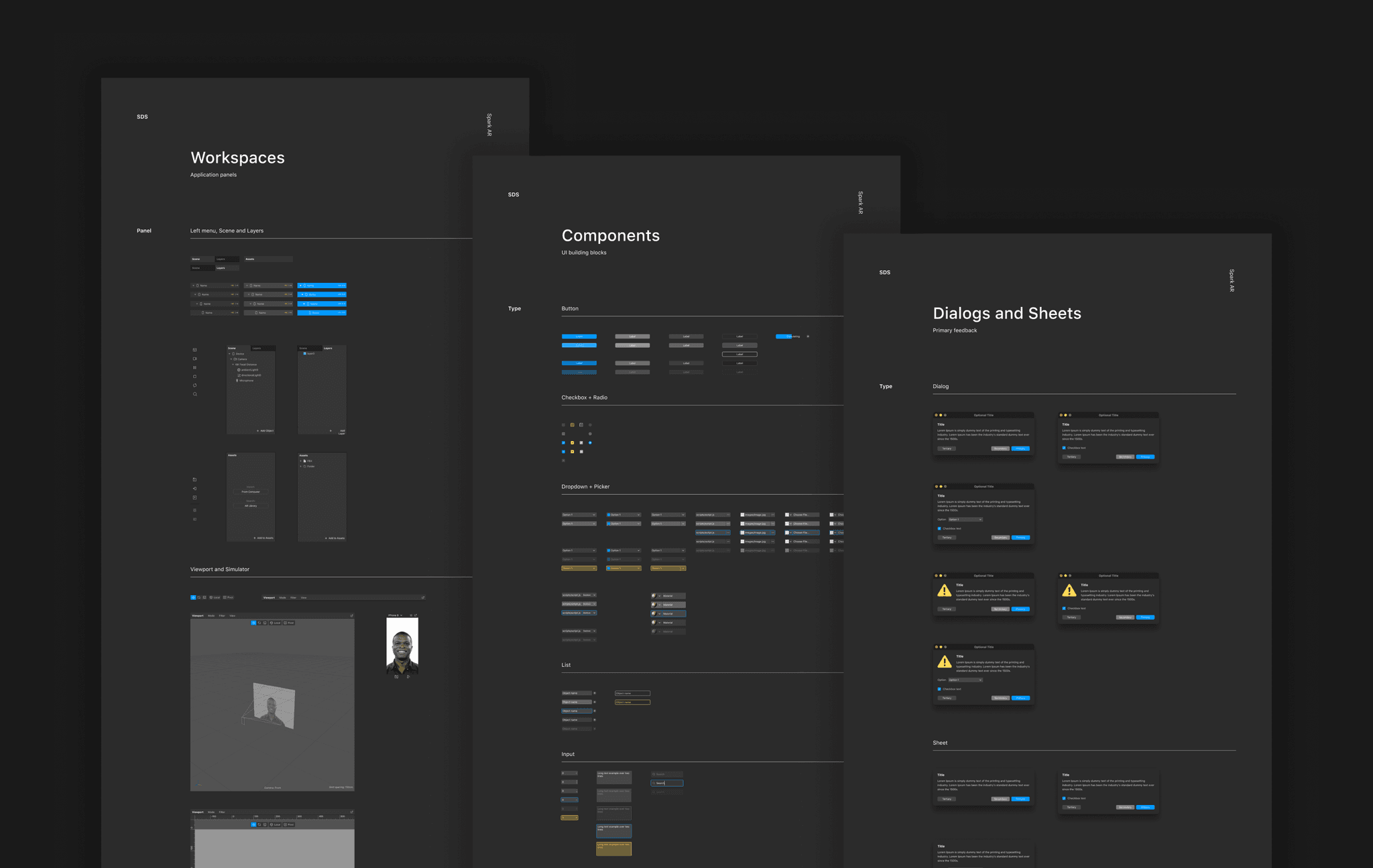
Task: Toggle the radio button in Checkbox + Radio
Action: 590,425
